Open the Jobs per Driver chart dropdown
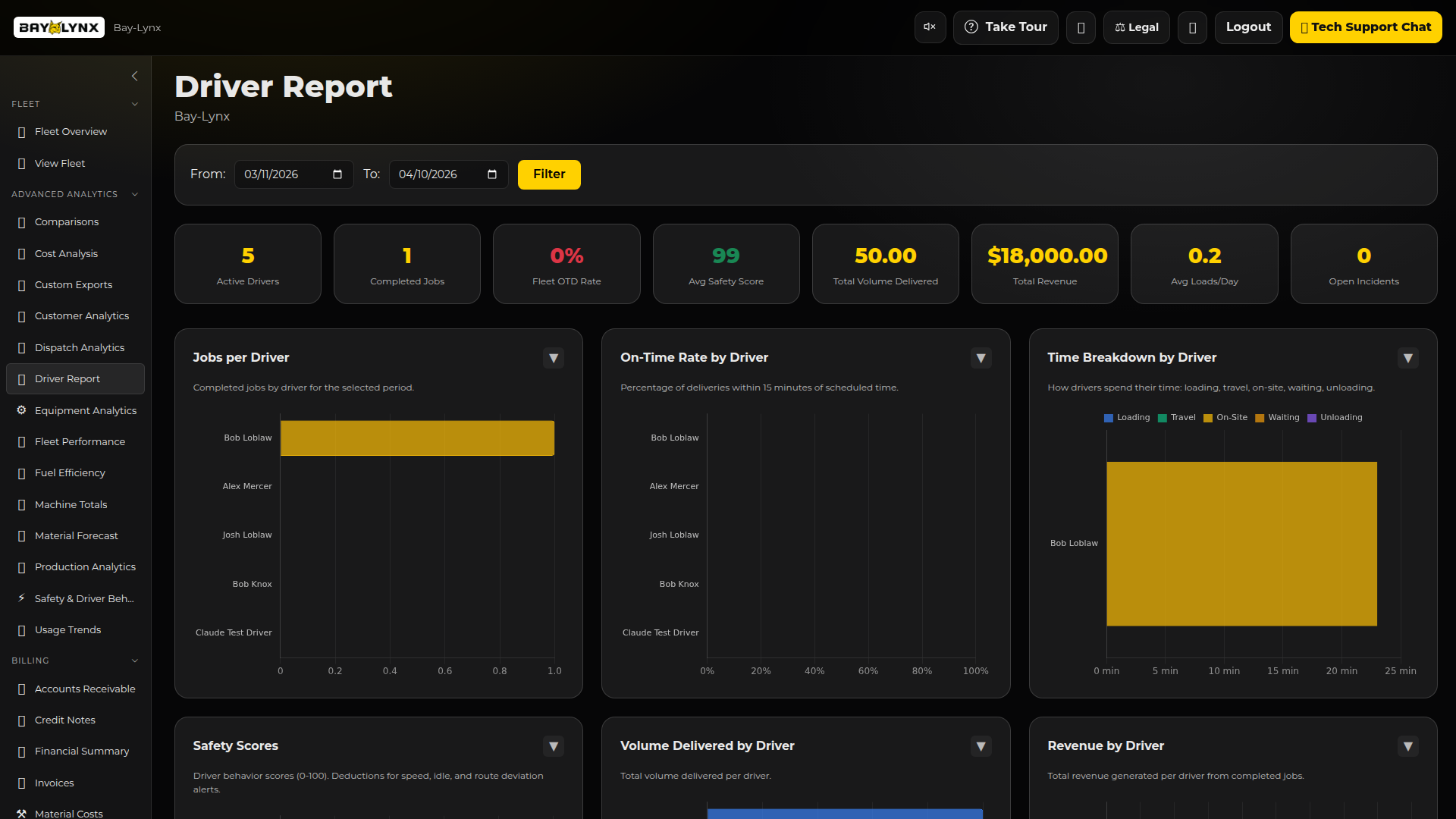Image resolution: width=1456 pixels, height=819 pixels. point(554,358)
